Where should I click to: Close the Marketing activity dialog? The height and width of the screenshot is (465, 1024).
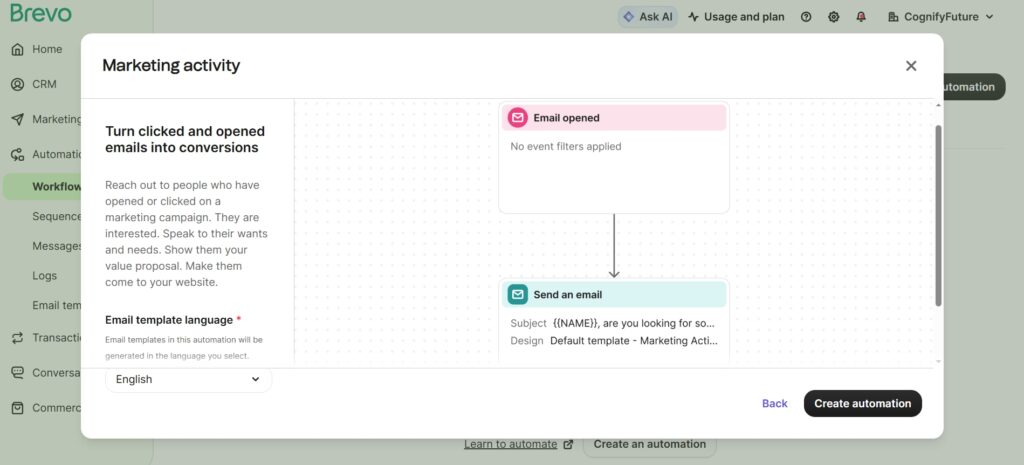[910, 66]
